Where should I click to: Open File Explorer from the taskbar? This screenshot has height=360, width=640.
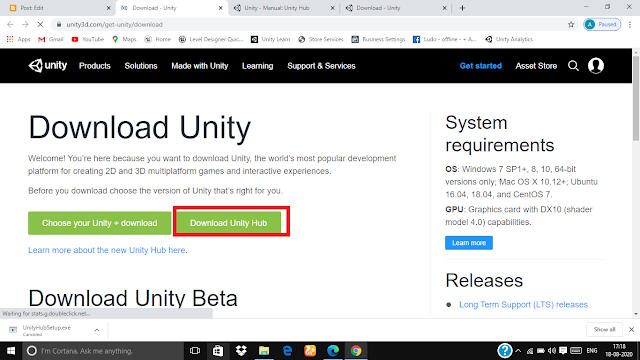point(264,351)
